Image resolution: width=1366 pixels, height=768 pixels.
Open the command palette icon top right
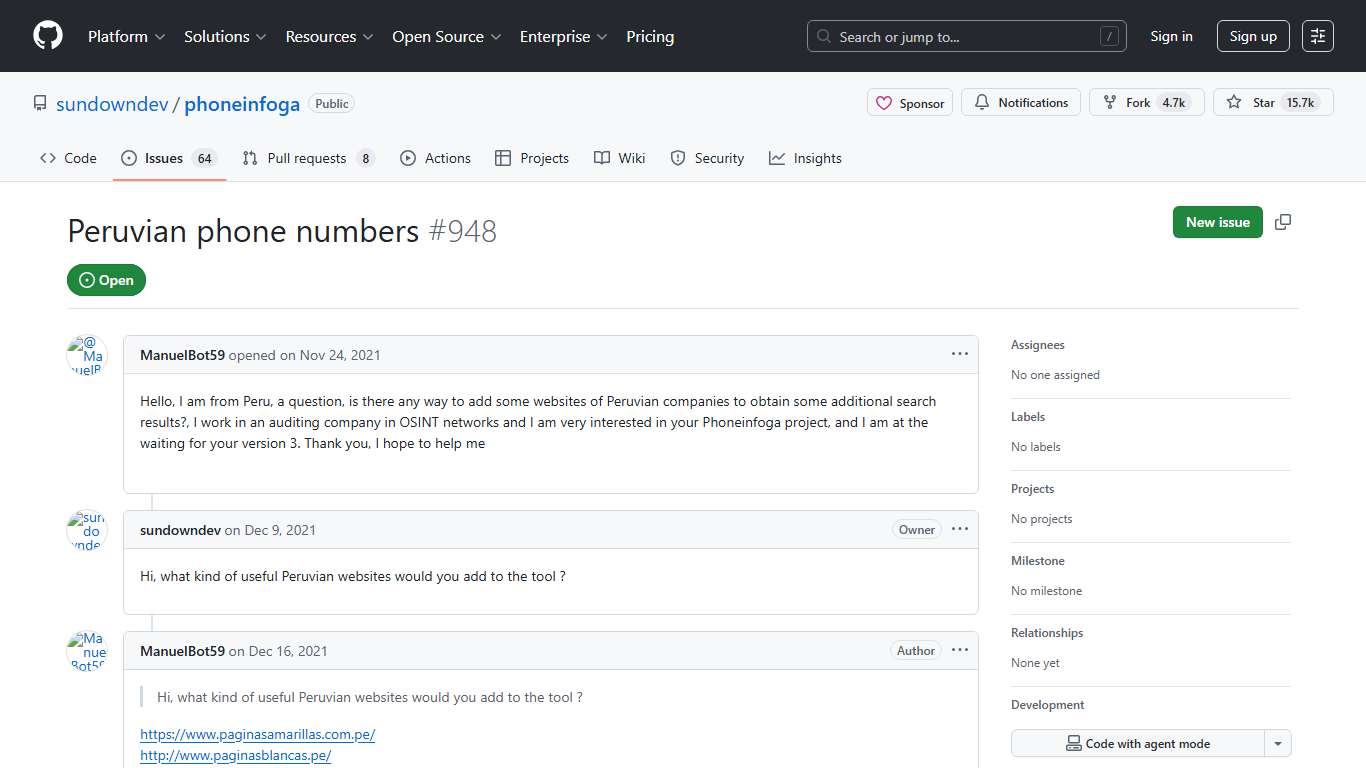click(1317, 36)
